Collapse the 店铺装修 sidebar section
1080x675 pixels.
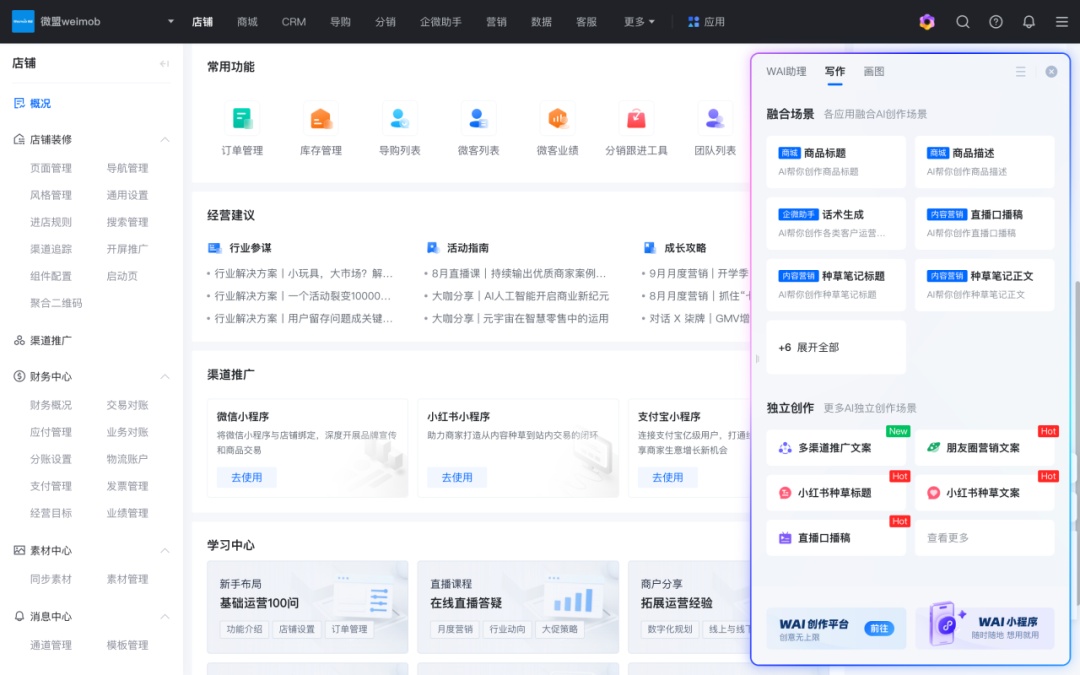(x=165, y=140)
